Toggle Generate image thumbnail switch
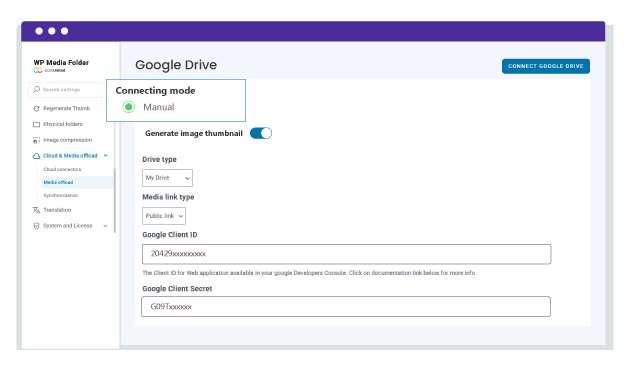Viewport: 630px width, 371px height. click(261, 133)
